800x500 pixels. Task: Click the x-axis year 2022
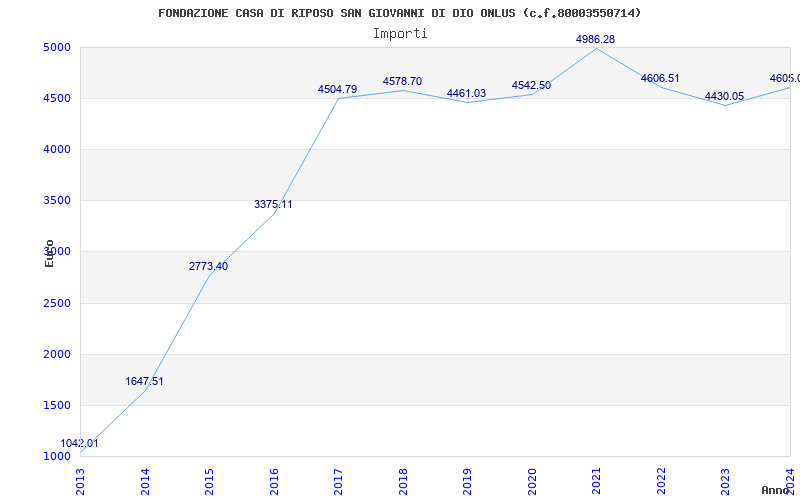point(661,482)
